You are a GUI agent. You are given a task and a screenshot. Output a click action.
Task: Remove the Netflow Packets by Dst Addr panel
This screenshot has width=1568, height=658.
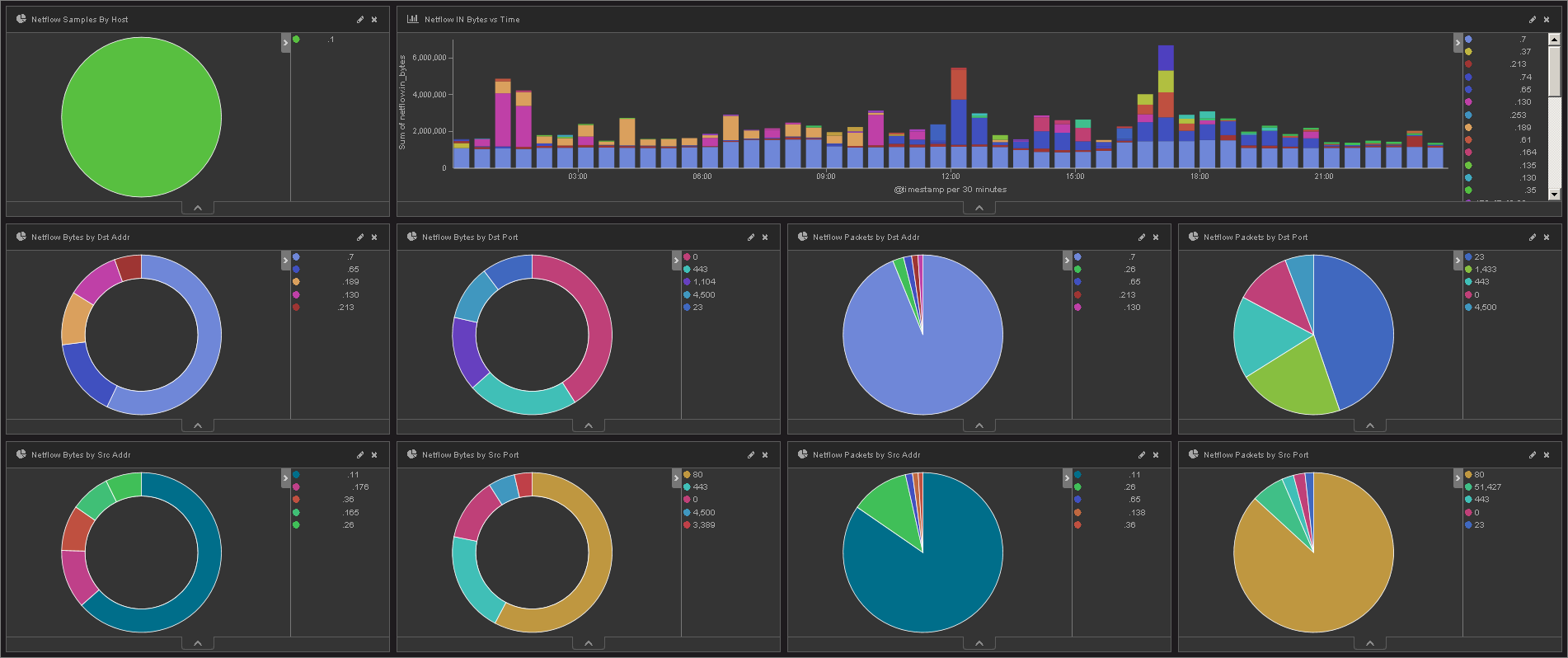pyautogui.click(x=1156, y=237)
